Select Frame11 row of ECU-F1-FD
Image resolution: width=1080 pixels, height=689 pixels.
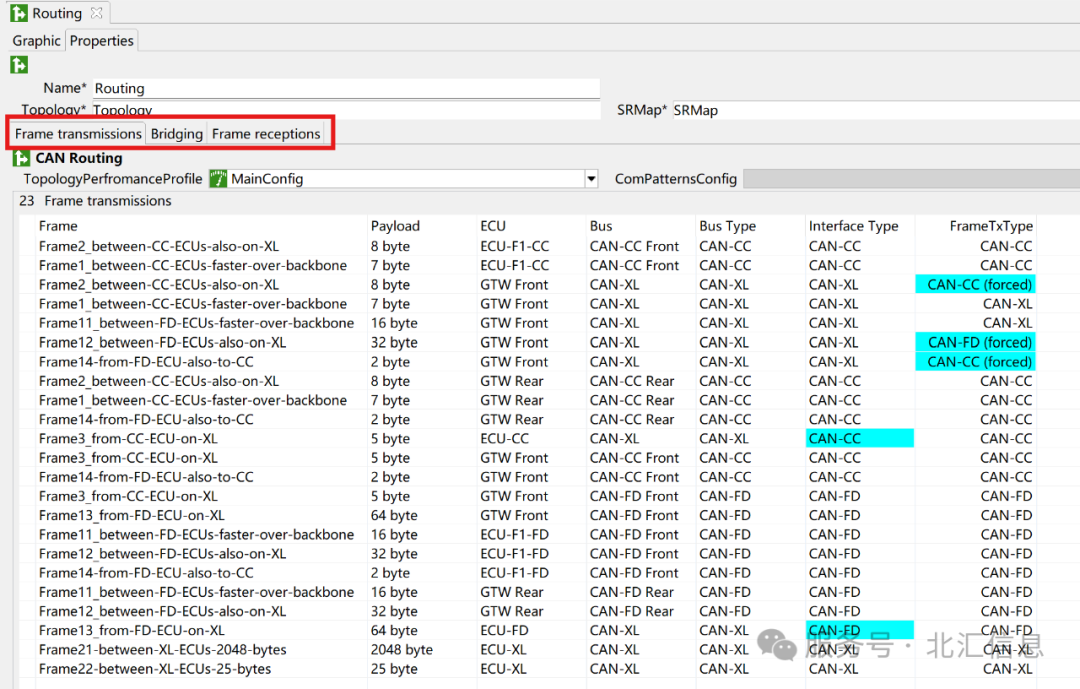pos(528,535)
